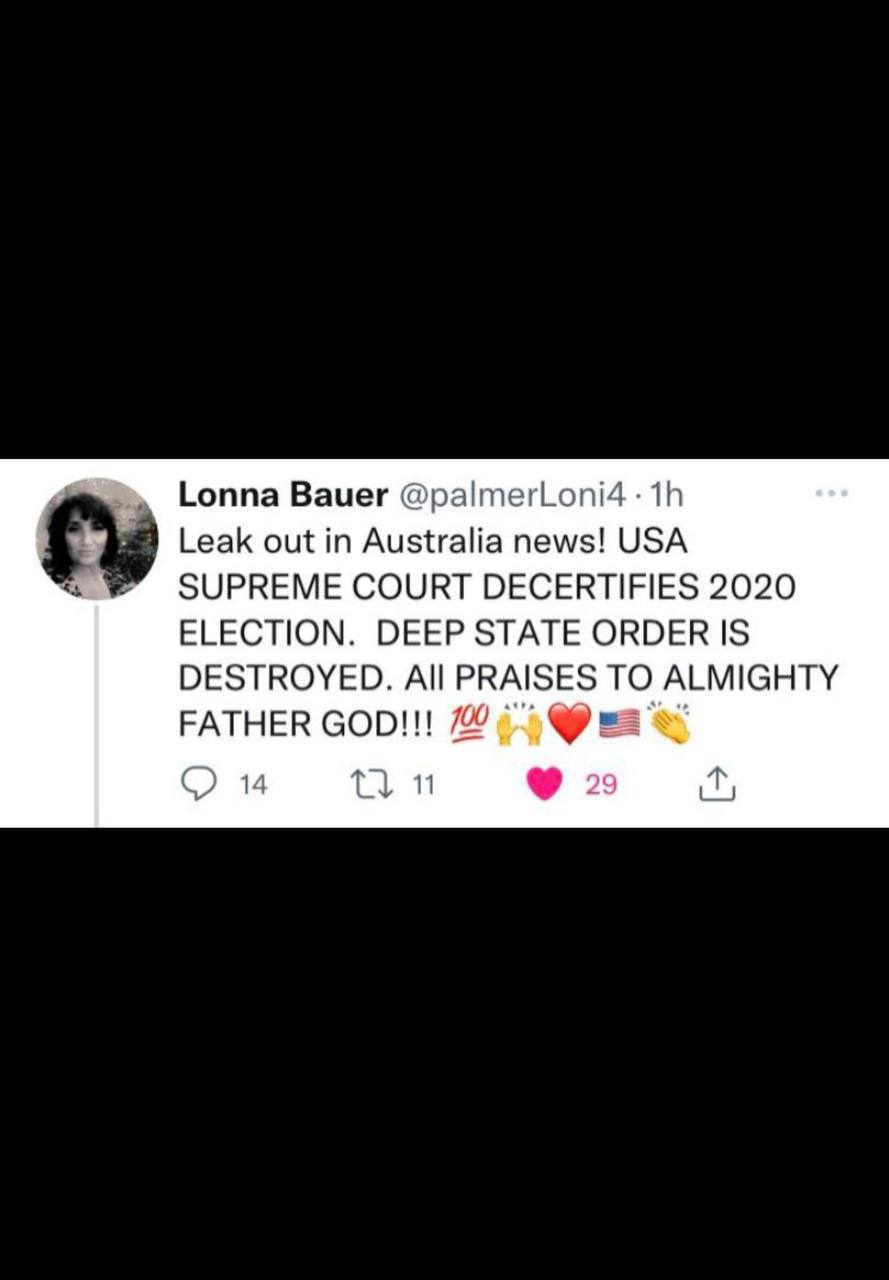This screenshot has width=889, height=1280.
Task: Open the share tweet icon
Action: click(716, 786)
